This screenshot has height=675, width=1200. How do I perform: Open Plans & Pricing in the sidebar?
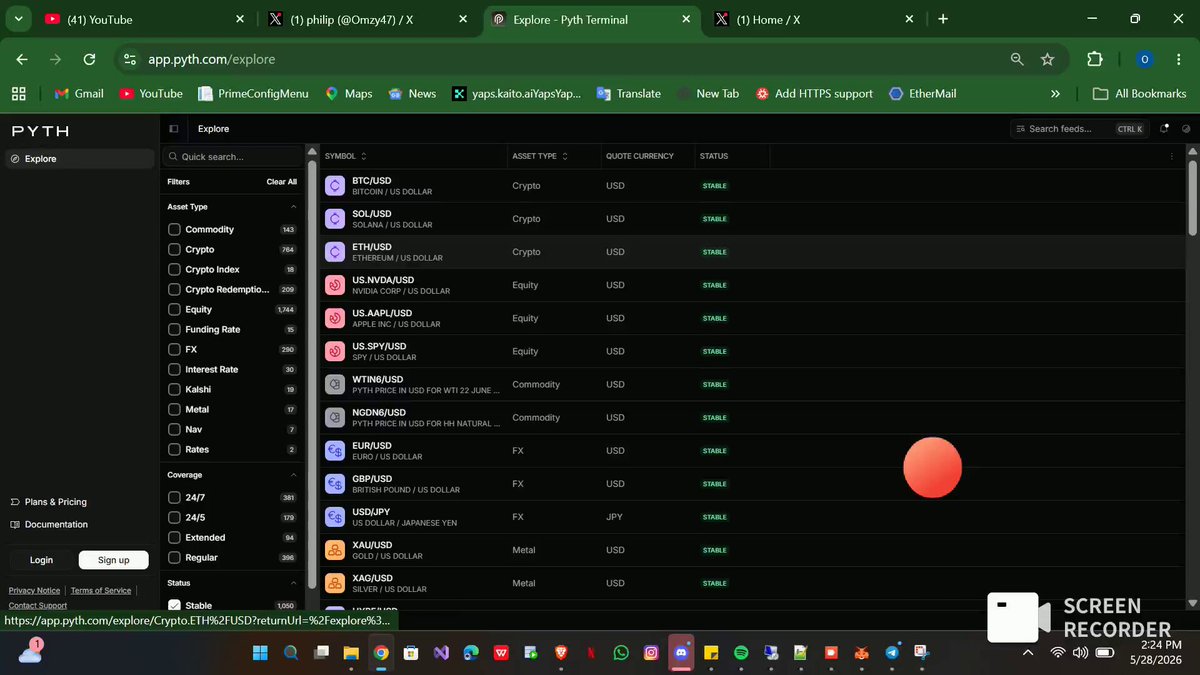(49, 502)
